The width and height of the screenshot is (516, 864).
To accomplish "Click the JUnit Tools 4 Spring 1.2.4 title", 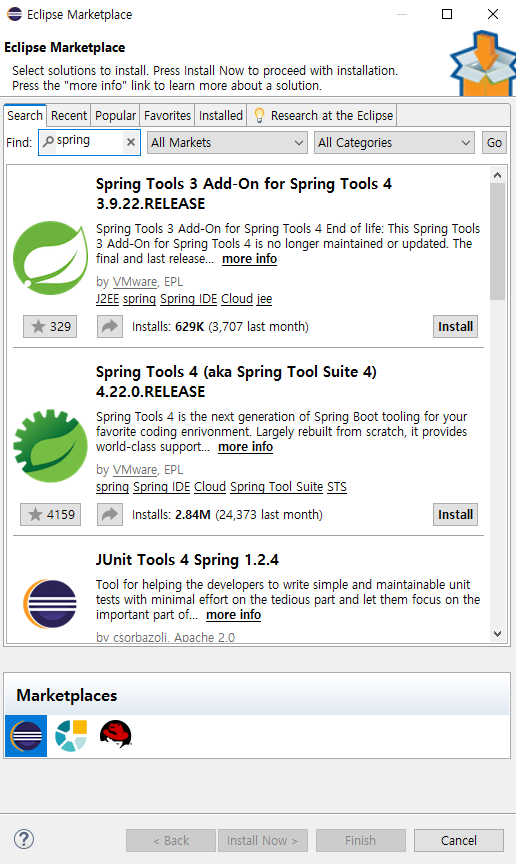I will 187,560.
